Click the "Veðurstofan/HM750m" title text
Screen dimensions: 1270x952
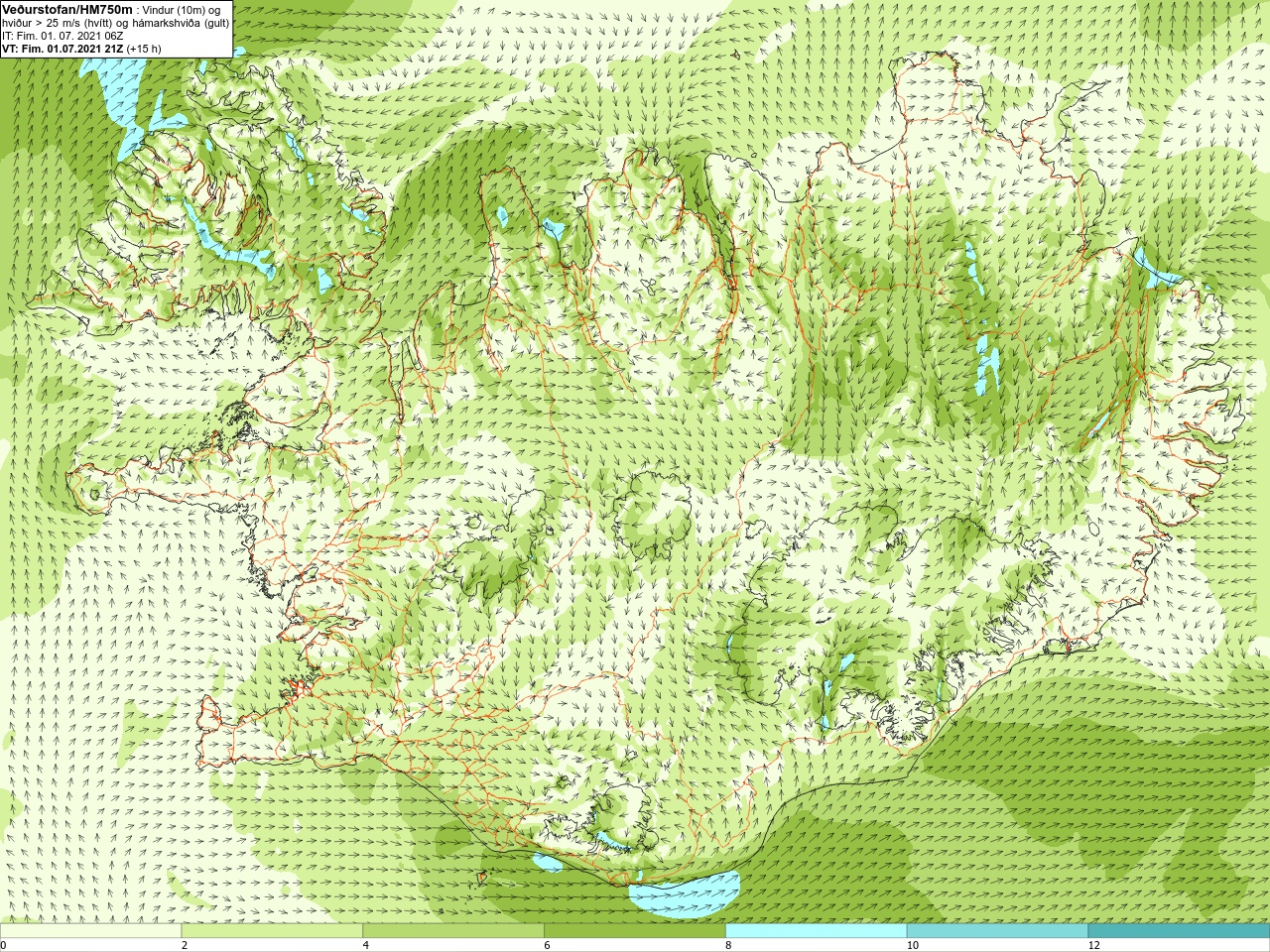pyautogui.click(x=67, y=9)
